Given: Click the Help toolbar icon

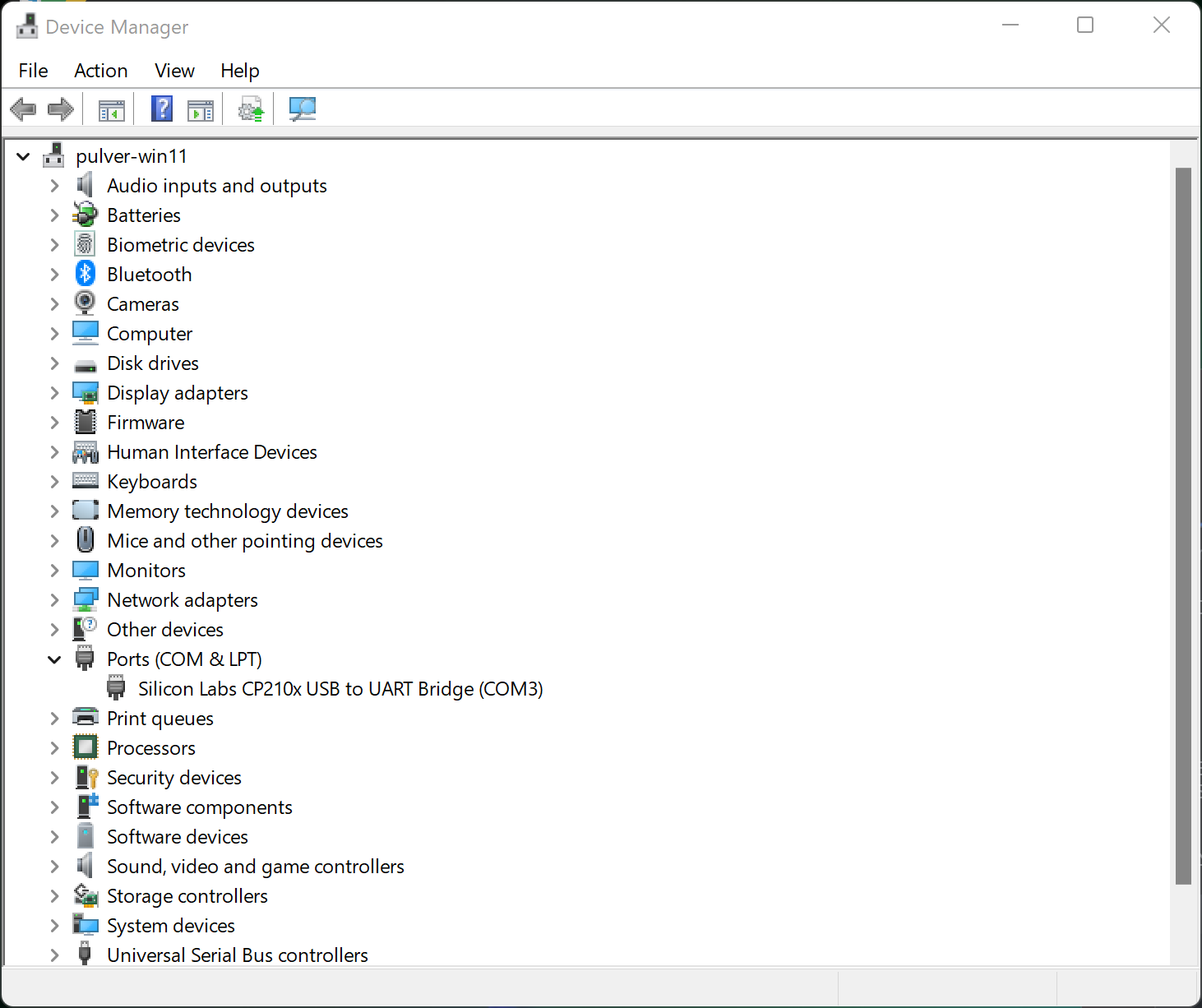Looking at the screenshot, I should (x=161, y=109).
